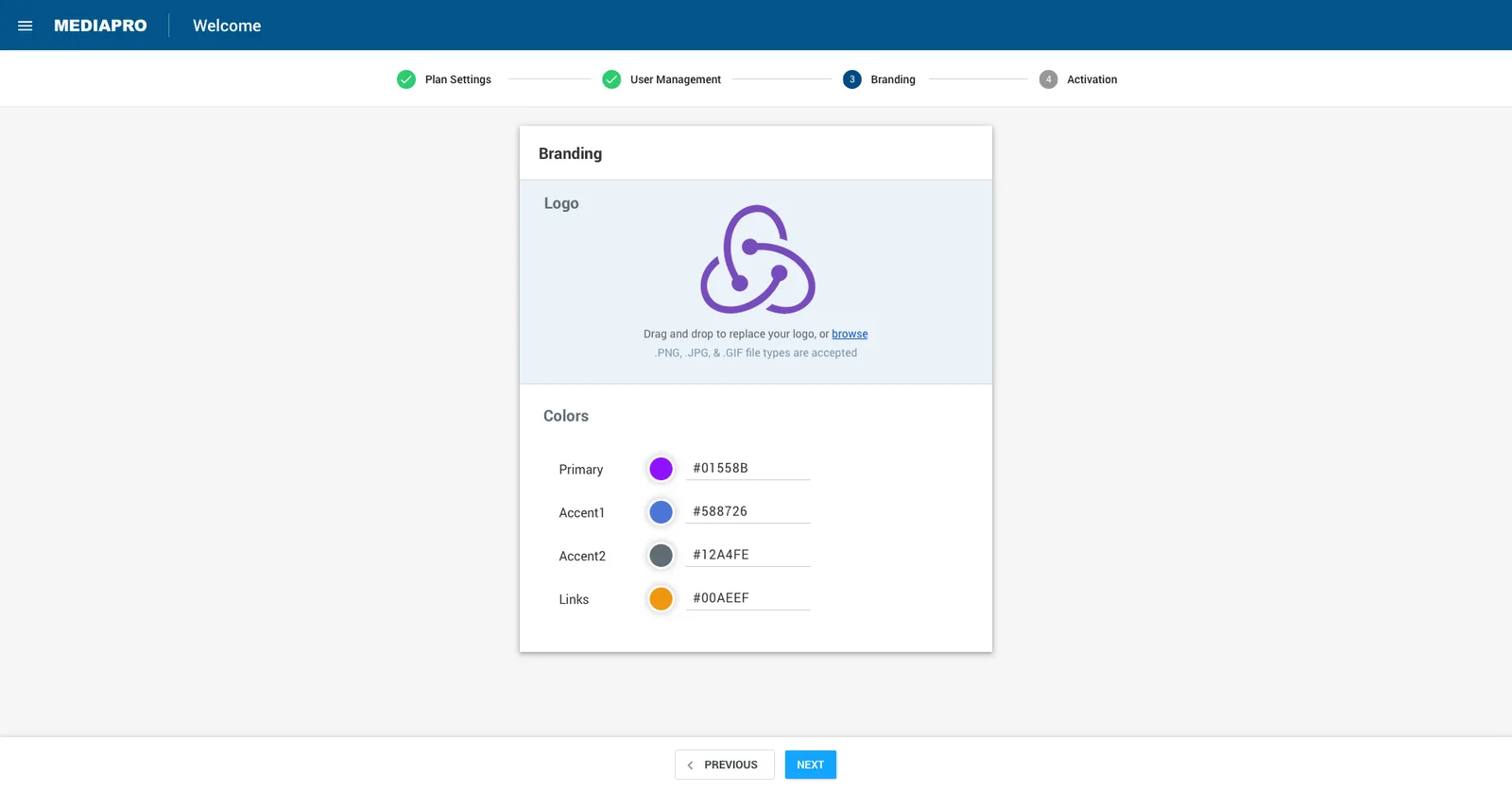Open the Primary purple color swatch
Screen dimensions: 1512x792
tap(661, 469)
